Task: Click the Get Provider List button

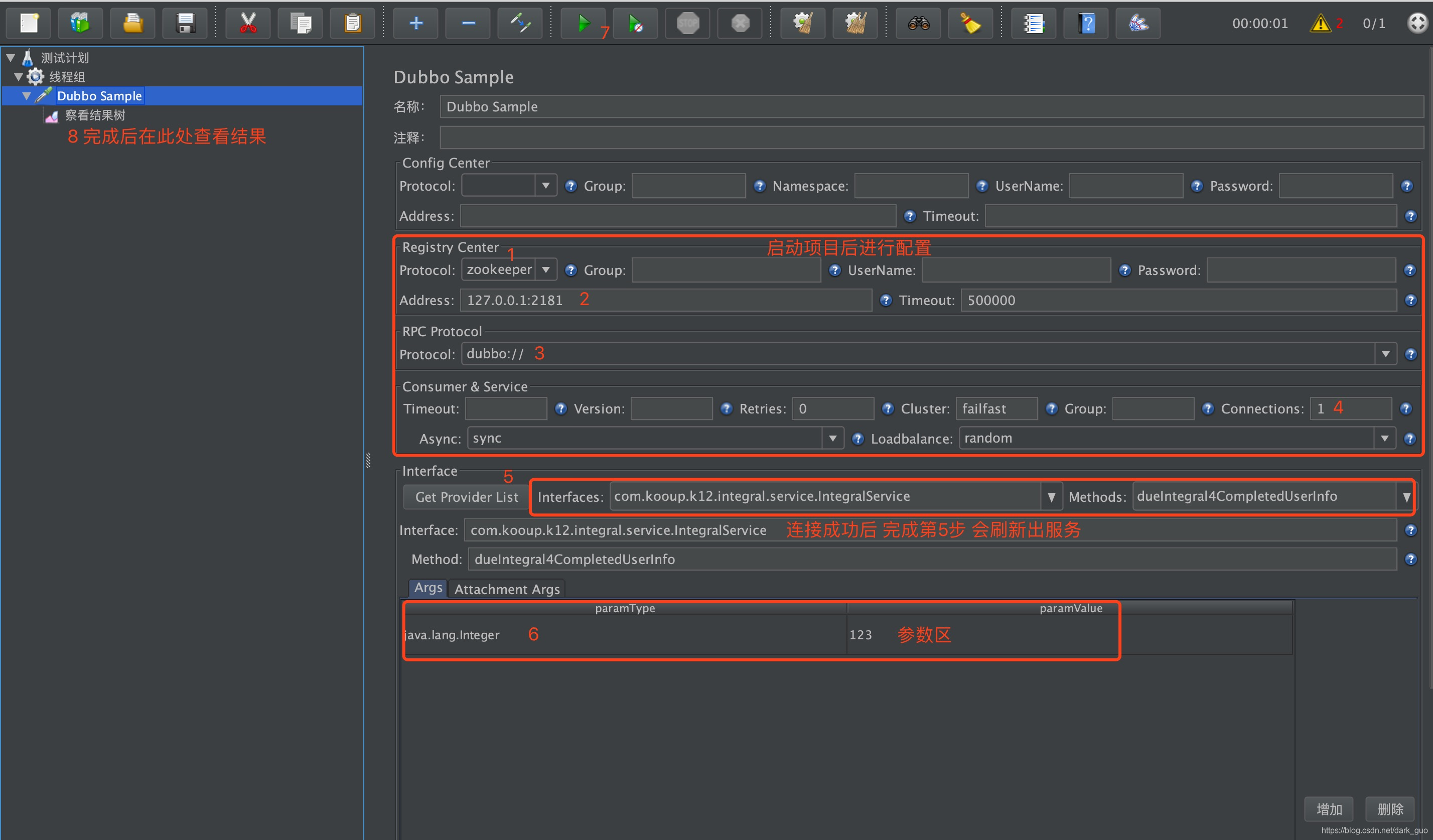Action: pos(466,497)
